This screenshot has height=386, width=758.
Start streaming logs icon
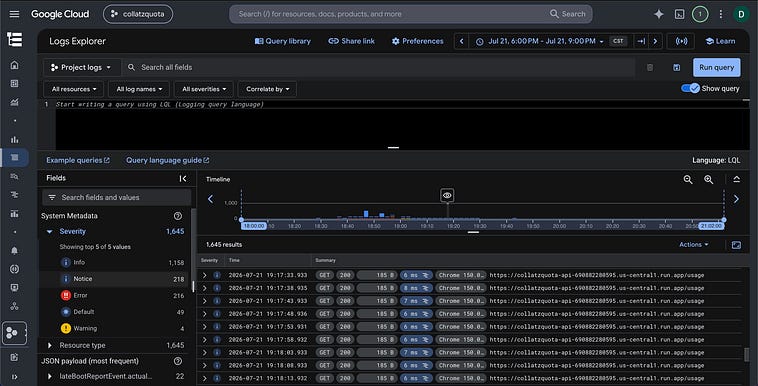coord(681,41)
